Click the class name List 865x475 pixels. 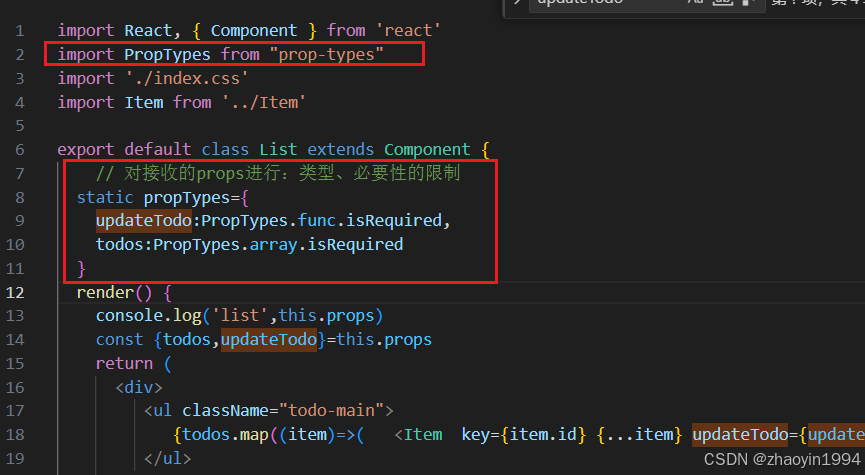(278, 150)
